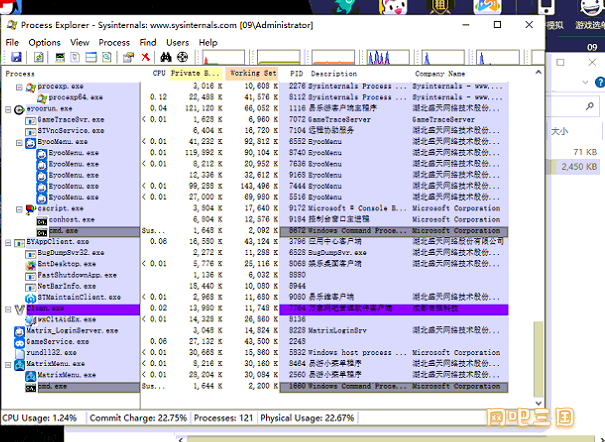This screenshot has height=442, width=605.
Task: Click the process list scroll down arrow
Action: pyautogui.click(x=538, y=403)
